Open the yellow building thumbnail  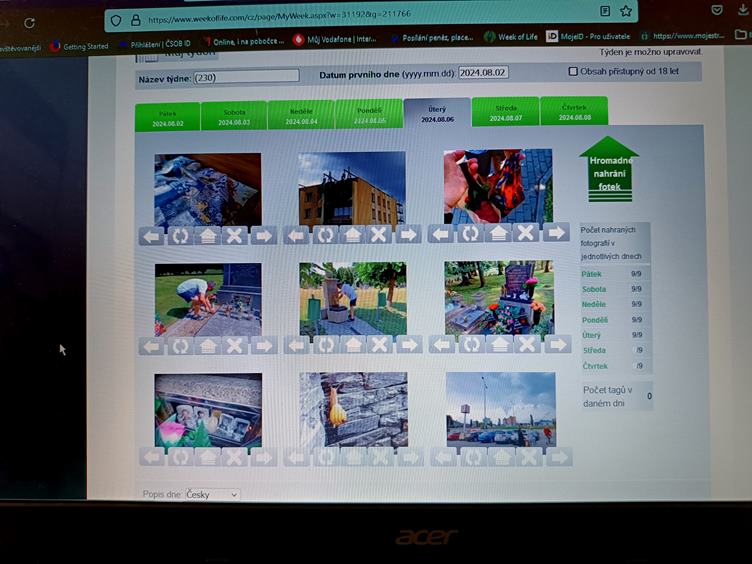point(352,188)
